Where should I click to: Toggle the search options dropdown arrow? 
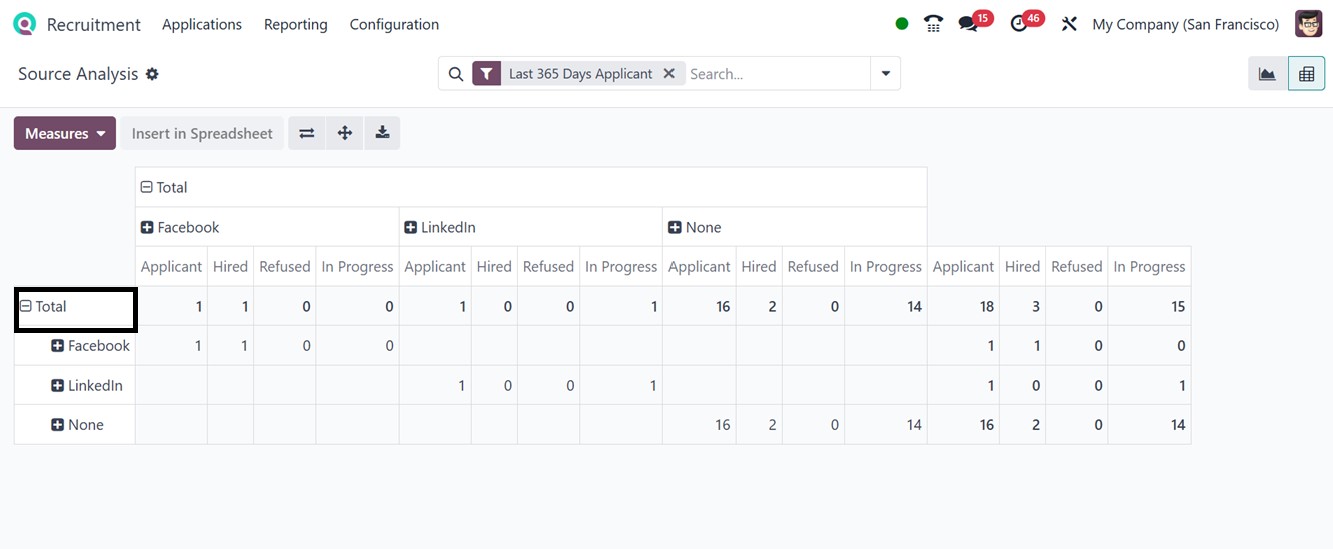point(885,73)
